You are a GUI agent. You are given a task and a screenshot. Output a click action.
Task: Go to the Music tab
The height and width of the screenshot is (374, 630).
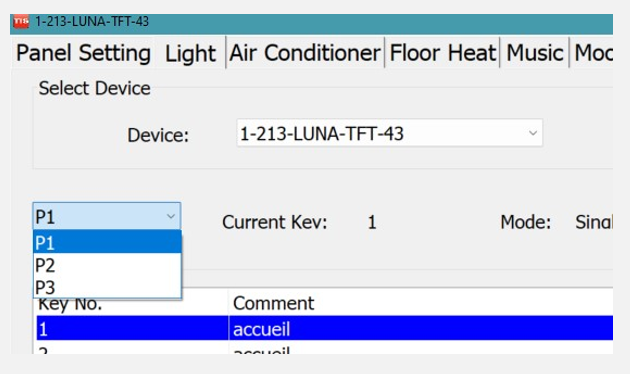(x=534, y=53)
